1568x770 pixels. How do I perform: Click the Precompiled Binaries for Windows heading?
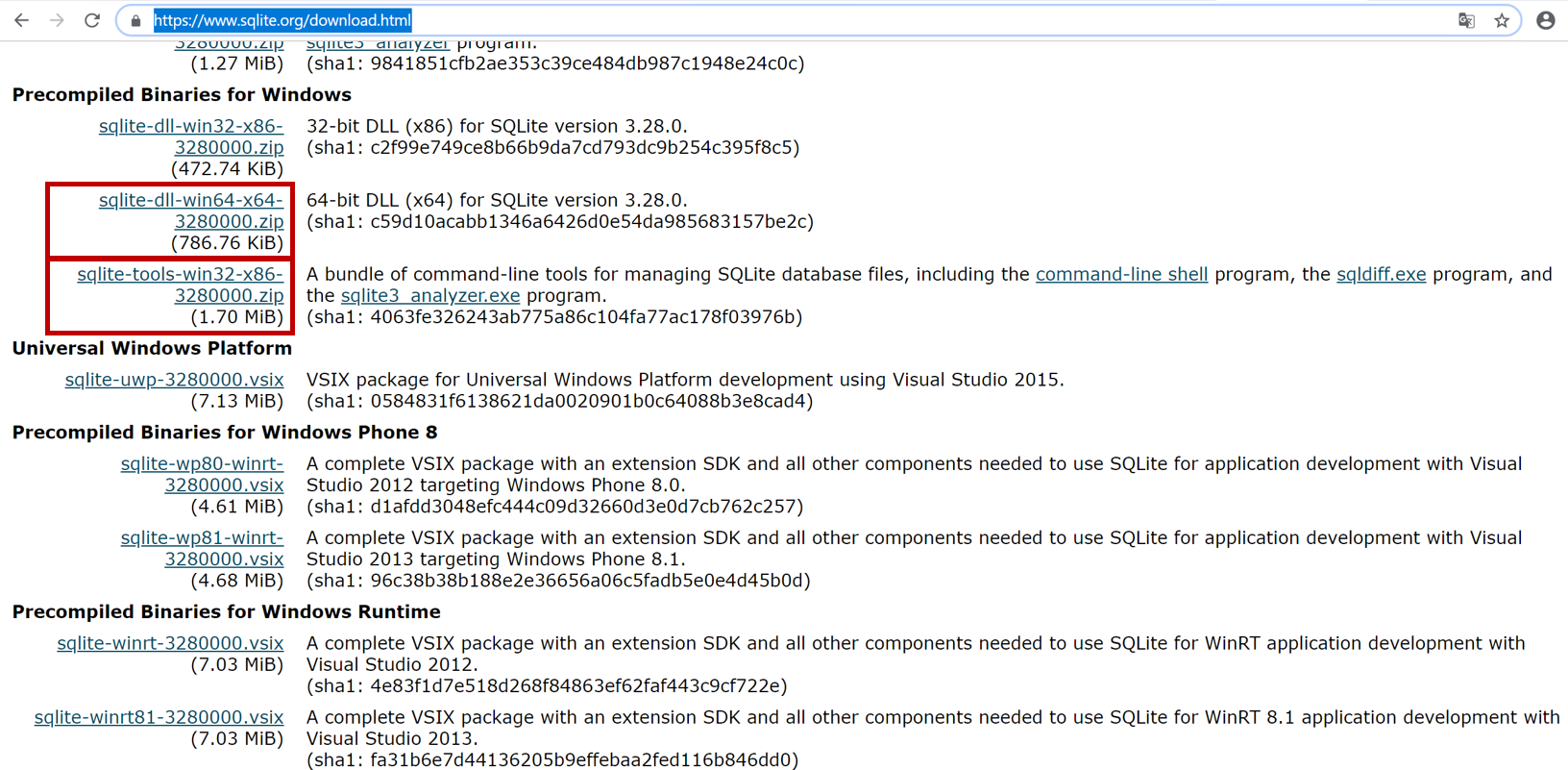pyautogui.click(x=182, y=94)
